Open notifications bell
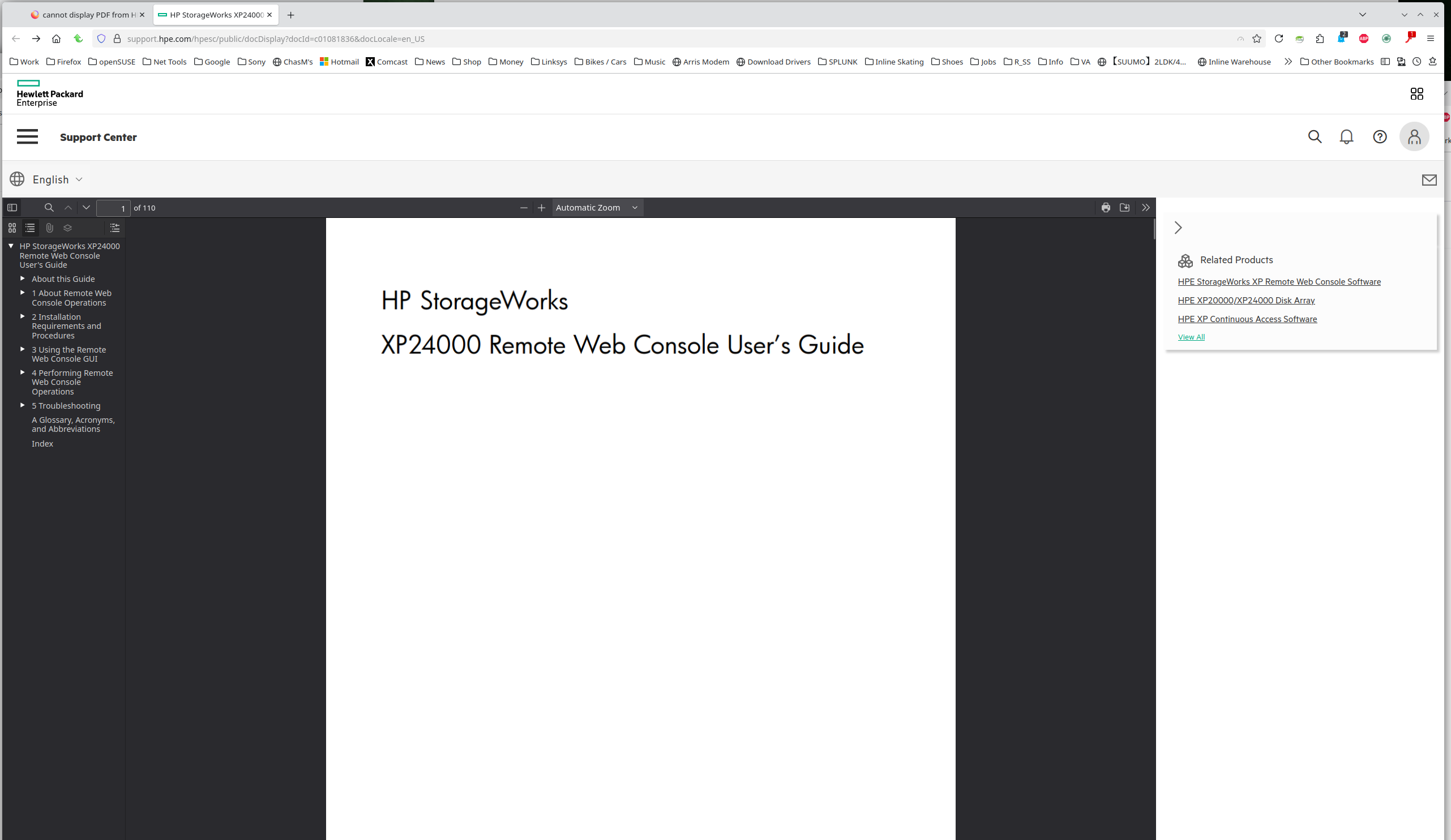Viewport: 1451px width, 840px height. pos(1346,137)
